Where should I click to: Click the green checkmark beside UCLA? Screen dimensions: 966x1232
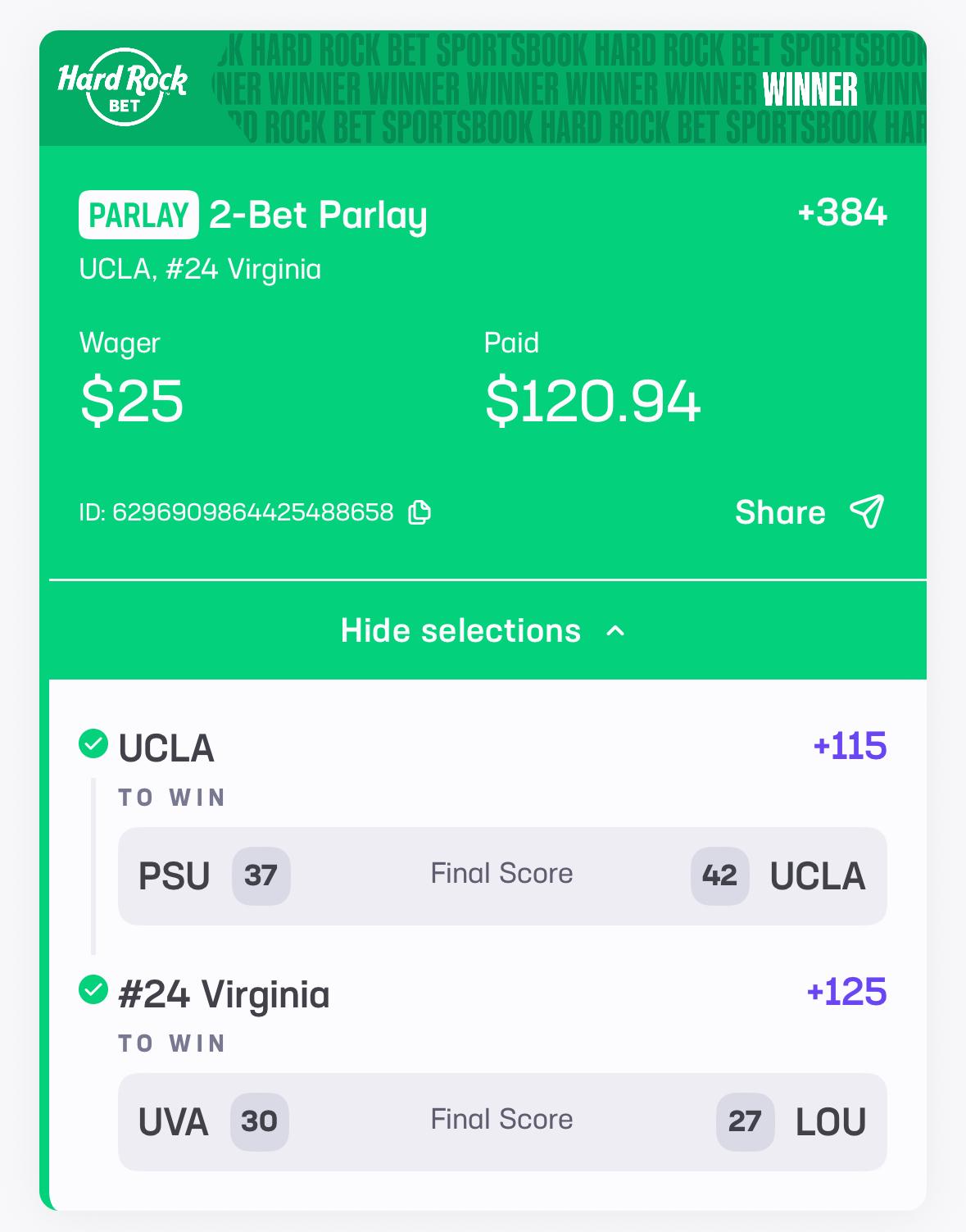[x=93, y=744]
